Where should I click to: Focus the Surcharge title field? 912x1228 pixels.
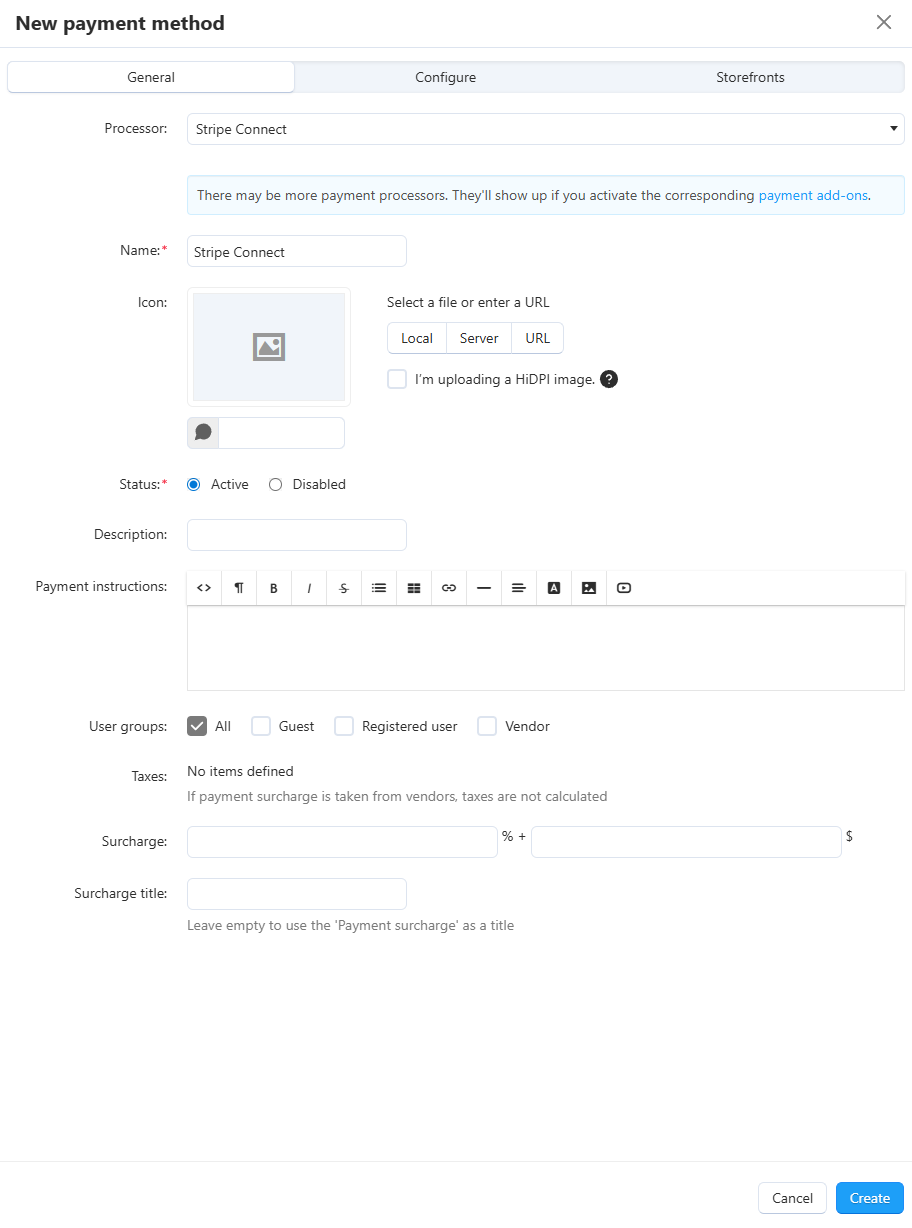coord(297,894)
